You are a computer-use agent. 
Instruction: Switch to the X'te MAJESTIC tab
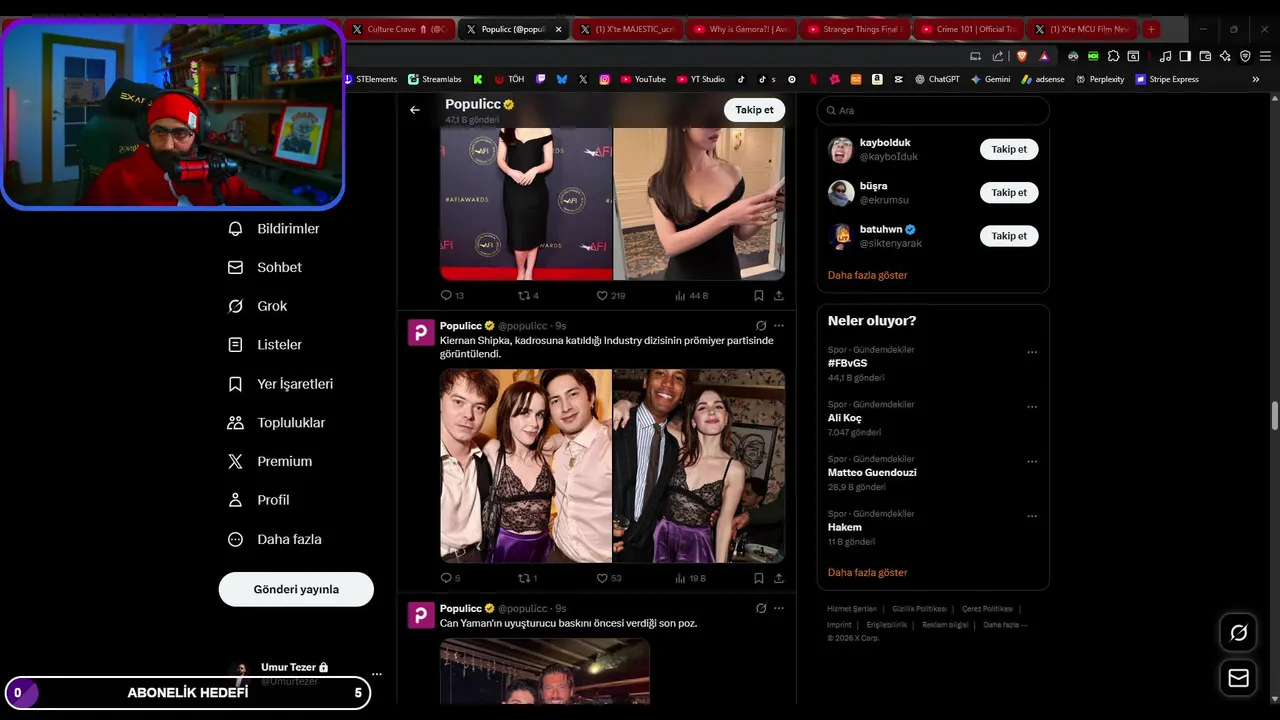click(628, 29)
